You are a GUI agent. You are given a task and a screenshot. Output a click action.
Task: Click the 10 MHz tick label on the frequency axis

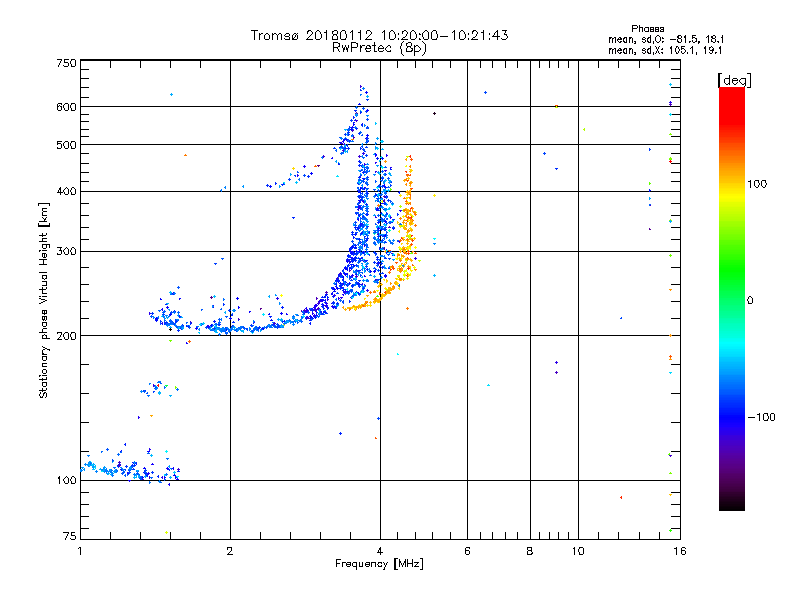tap(578, 551)
